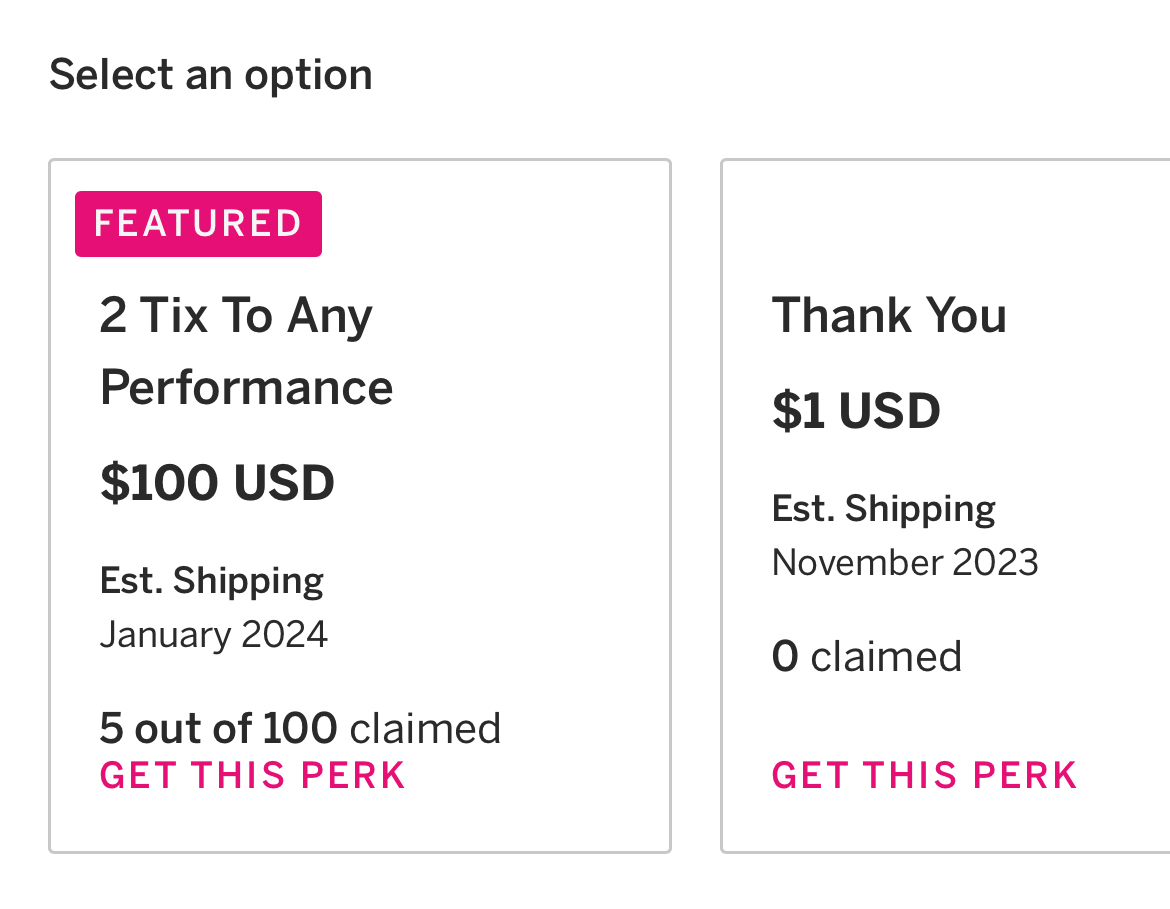Screen dimensions: 1170x909
Task: Click "USD" in the $100 price
Action: tap(284, 484)
